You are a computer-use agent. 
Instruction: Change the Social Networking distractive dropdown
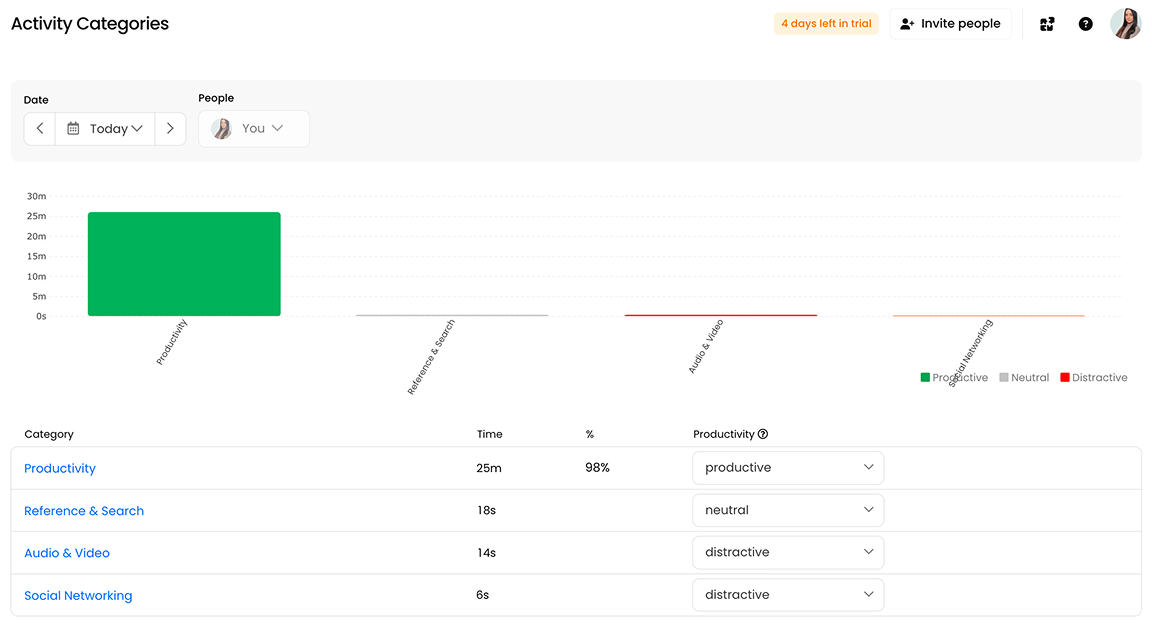click(788, 594)
